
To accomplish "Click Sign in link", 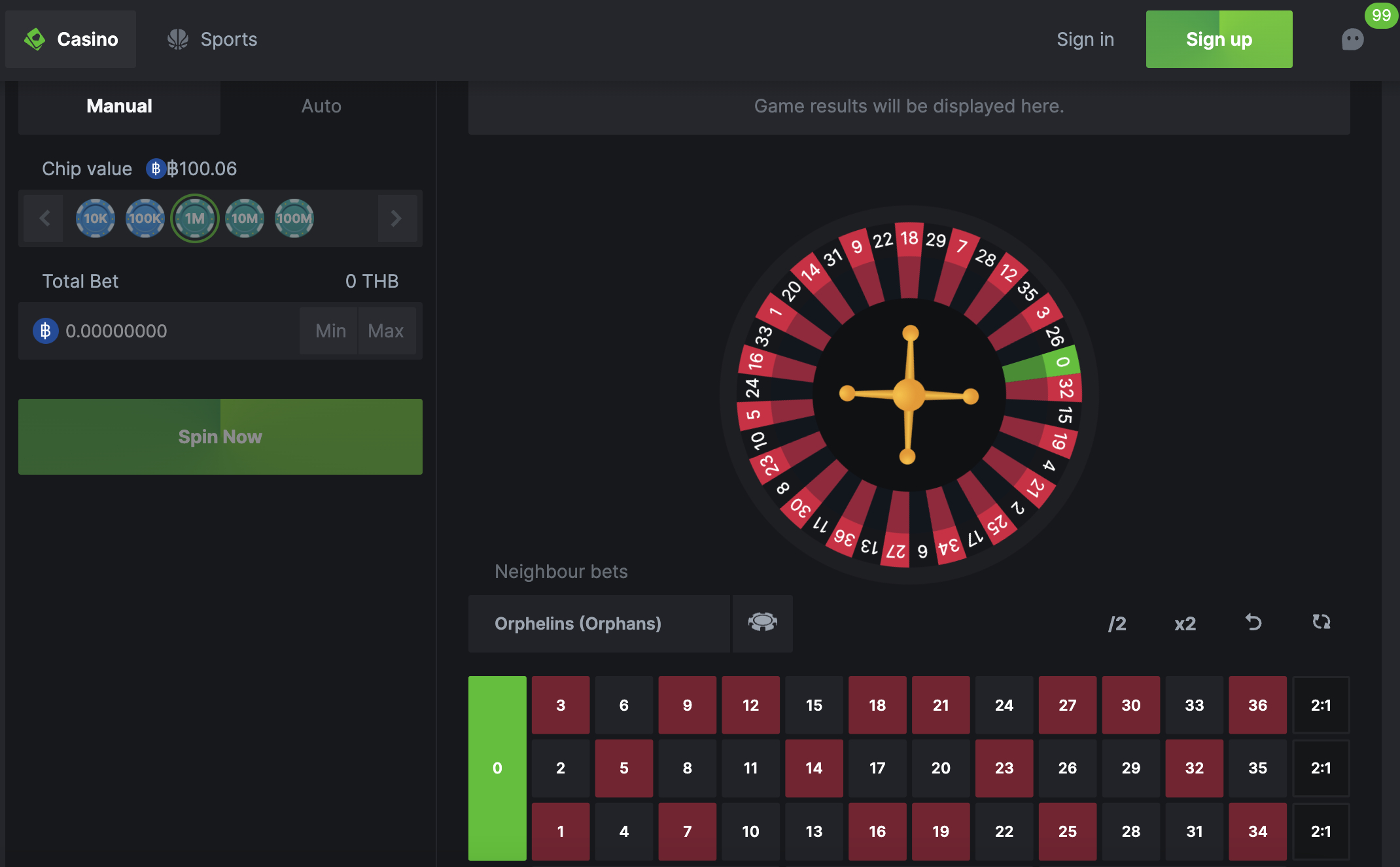I will point(1085,39).
